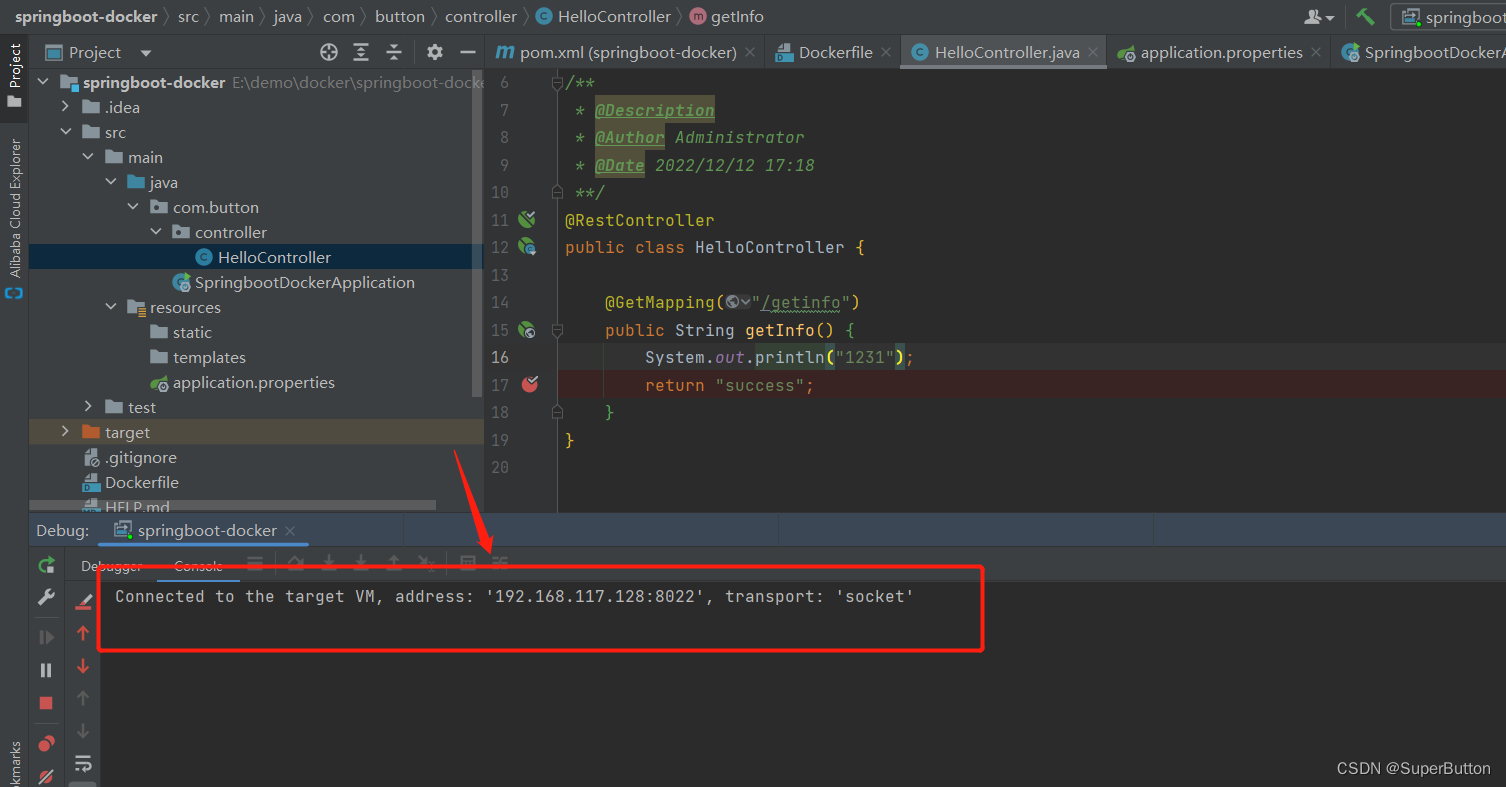Click getInfo in the breadcrumb bar
The width and height of the screenshot is (1506, 787).
pyautogui.click(x=737, y=17)
